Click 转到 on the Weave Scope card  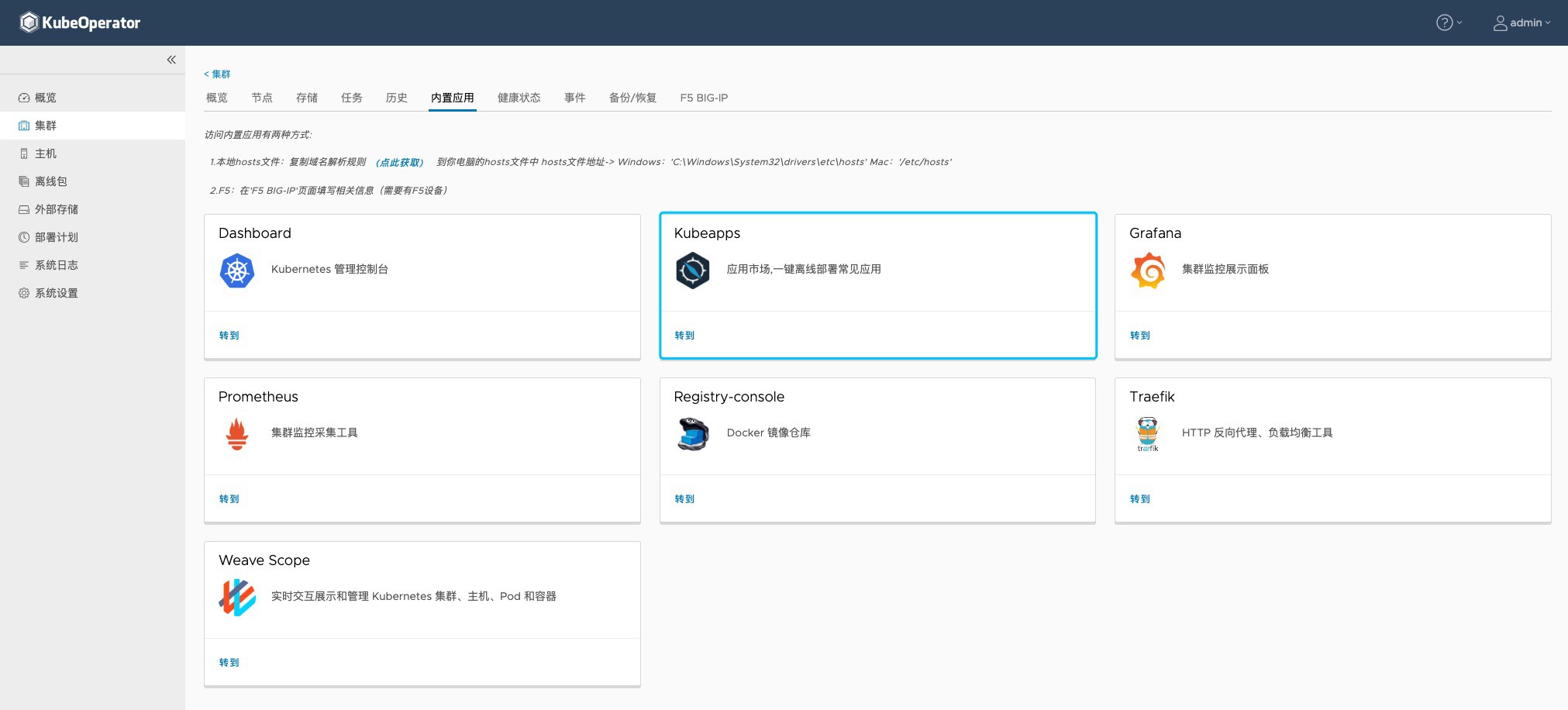click(229, 663)
